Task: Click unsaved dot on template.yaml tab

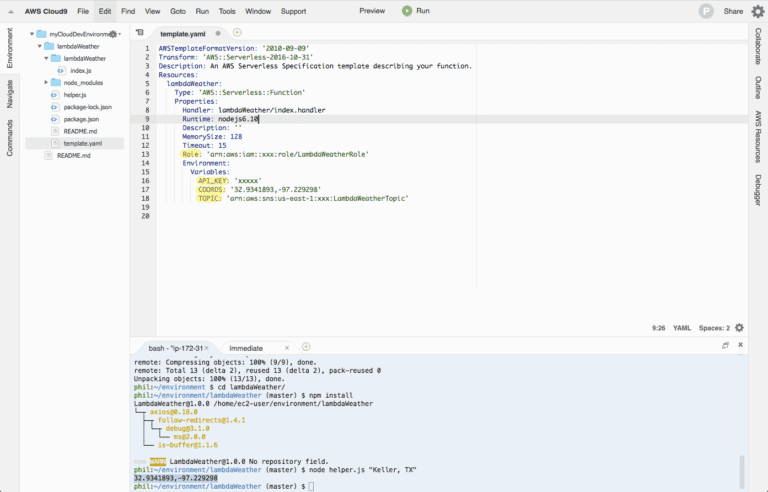Action: [218, 34]
